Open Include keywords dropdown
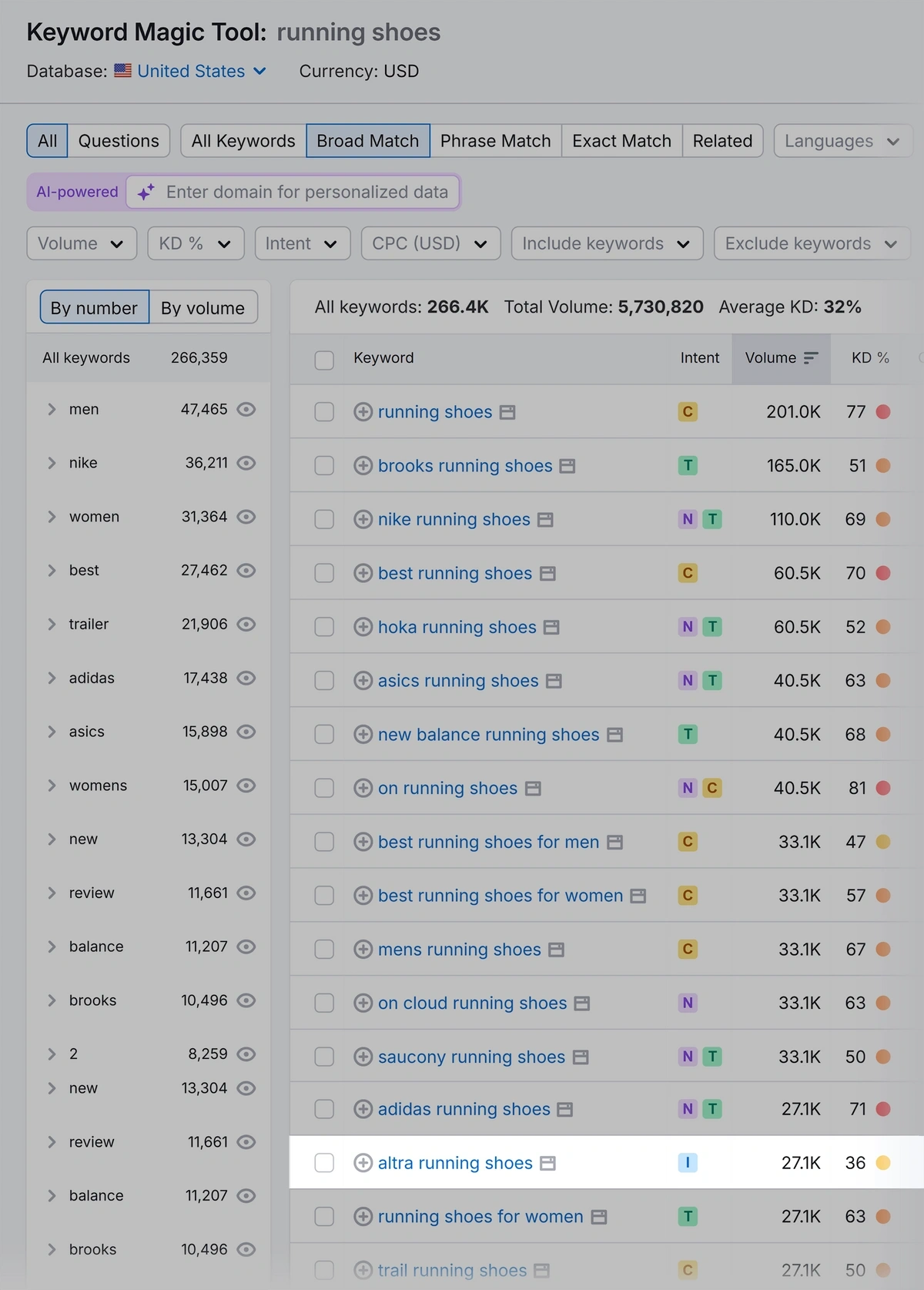Screen dimensions: 924x1290 pos(607,243)
